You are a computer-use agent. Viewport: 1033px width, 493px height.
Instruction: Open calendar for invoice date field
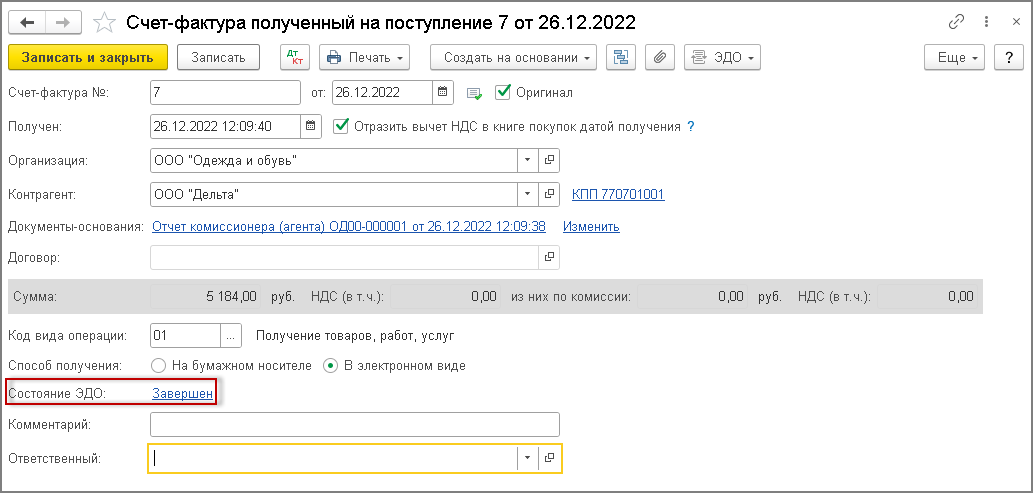(x=442, y=93)
